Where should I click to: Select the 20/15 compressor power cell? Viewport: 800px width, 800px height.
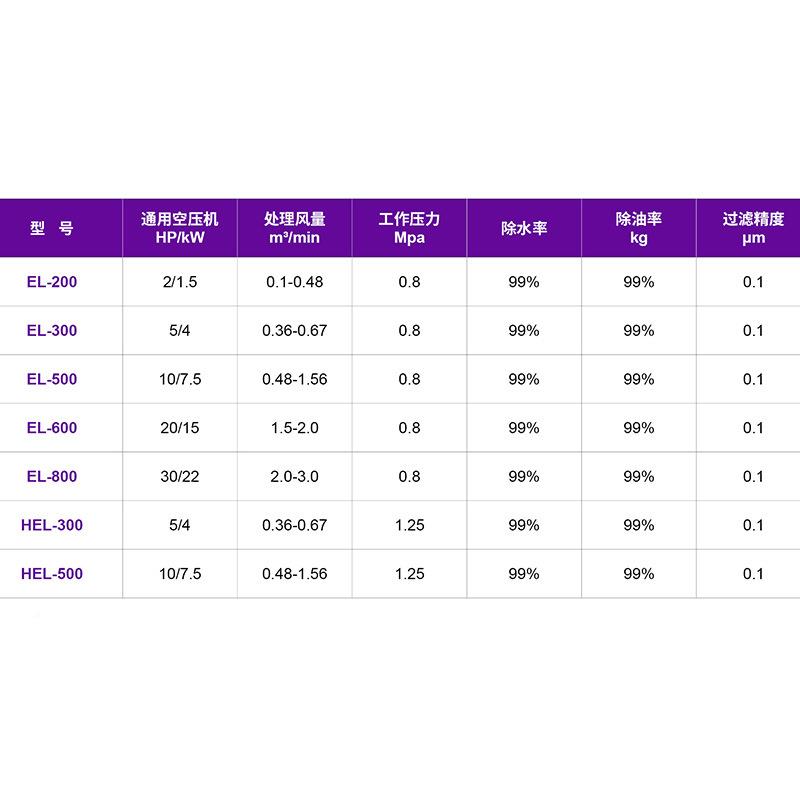coord(180,428)
